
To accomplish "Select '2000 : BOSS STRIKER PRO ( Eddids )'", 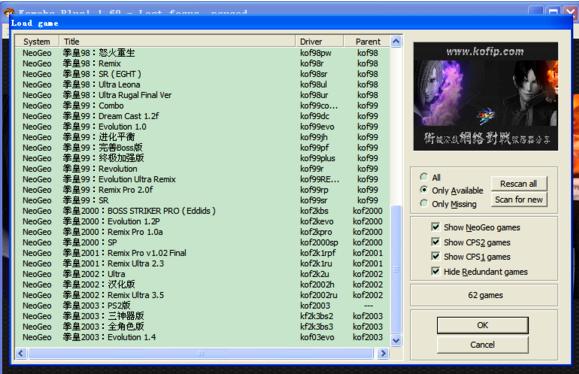I will click(202, 211).
